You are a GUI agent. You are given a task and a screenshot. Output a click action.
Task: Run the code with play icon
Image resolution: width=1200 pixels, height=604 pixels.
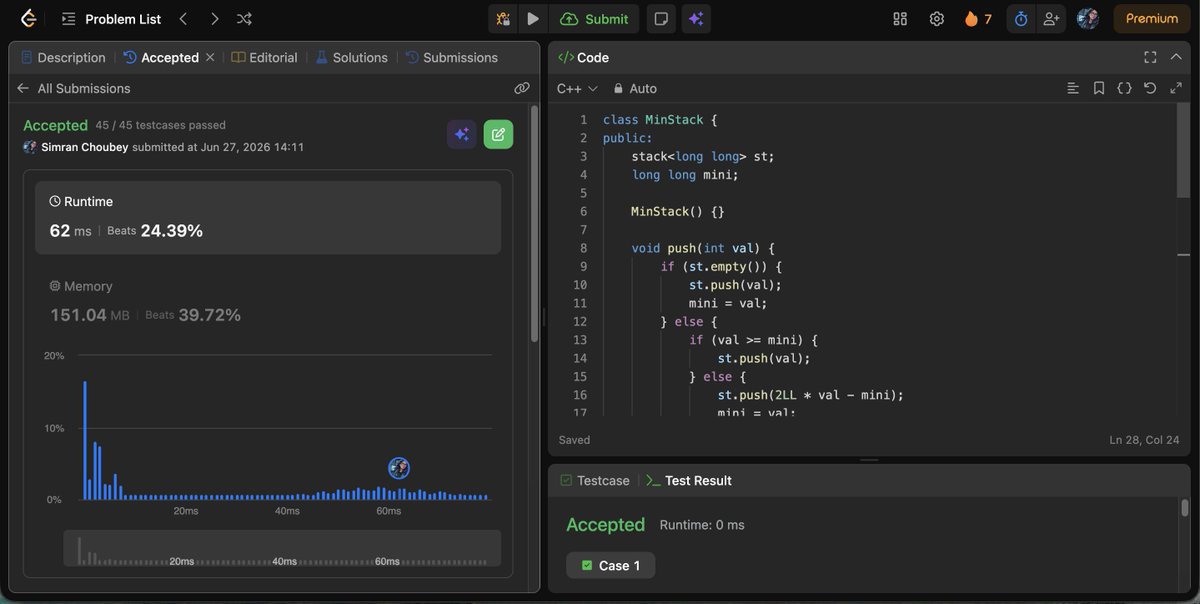click(x=533, y=19)
